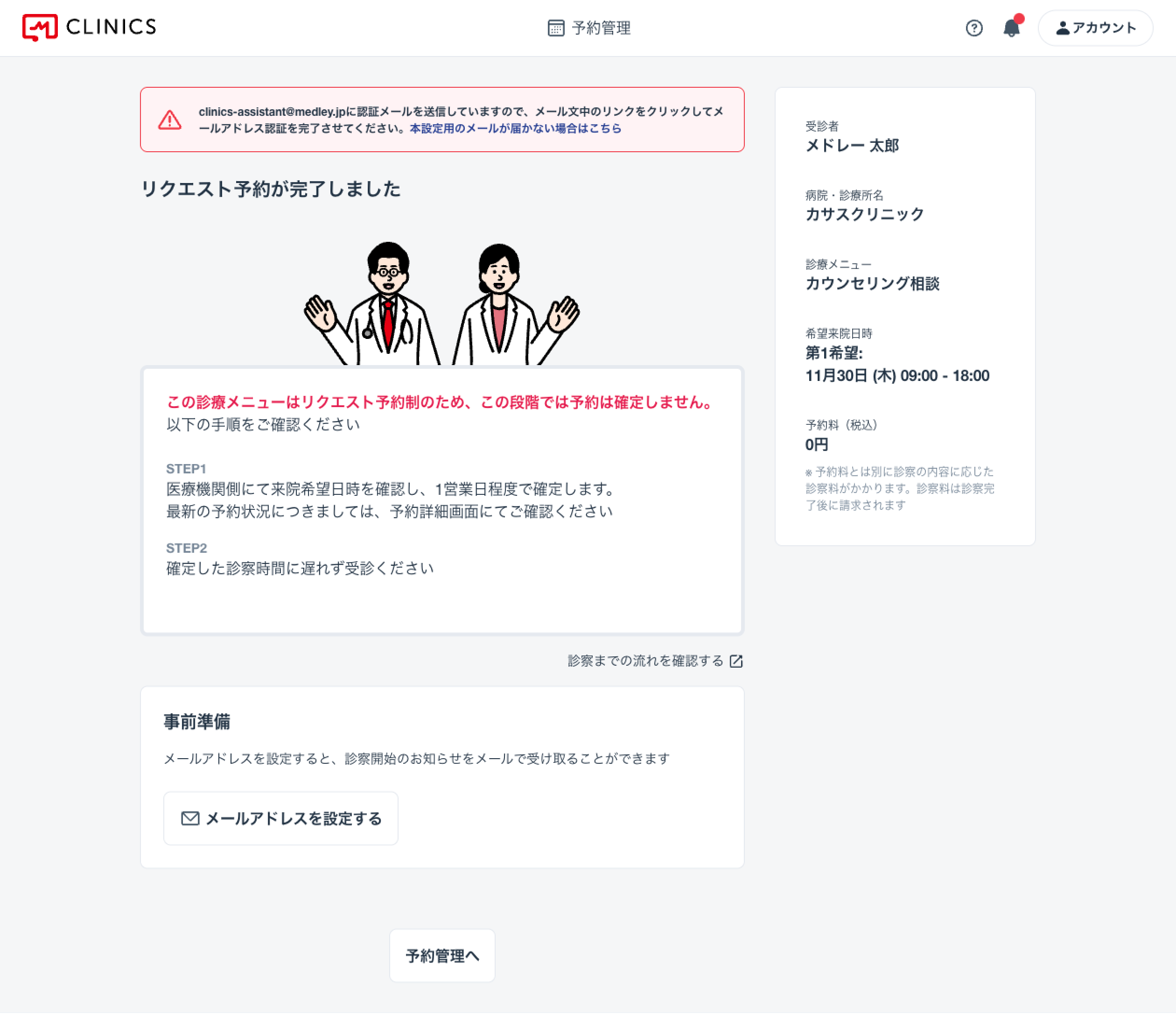The height and width of the screenshot is (1014, 1176).
Task: Click the envelope icon in the email button
Action: pyautogui.click(x=190, y=818)
